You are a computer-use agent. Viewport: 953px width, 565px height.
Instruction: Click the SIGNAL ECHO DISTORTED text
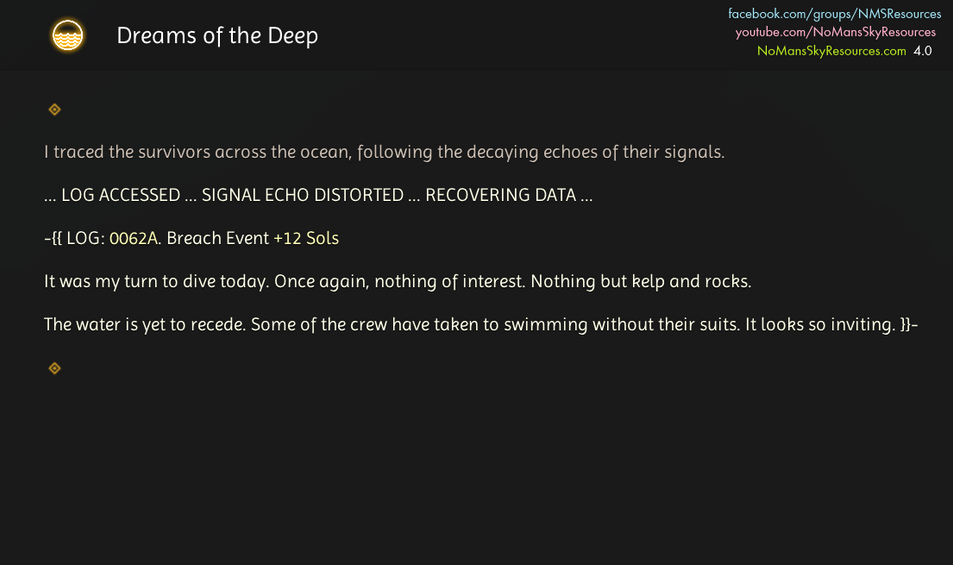tap(303, 195)
